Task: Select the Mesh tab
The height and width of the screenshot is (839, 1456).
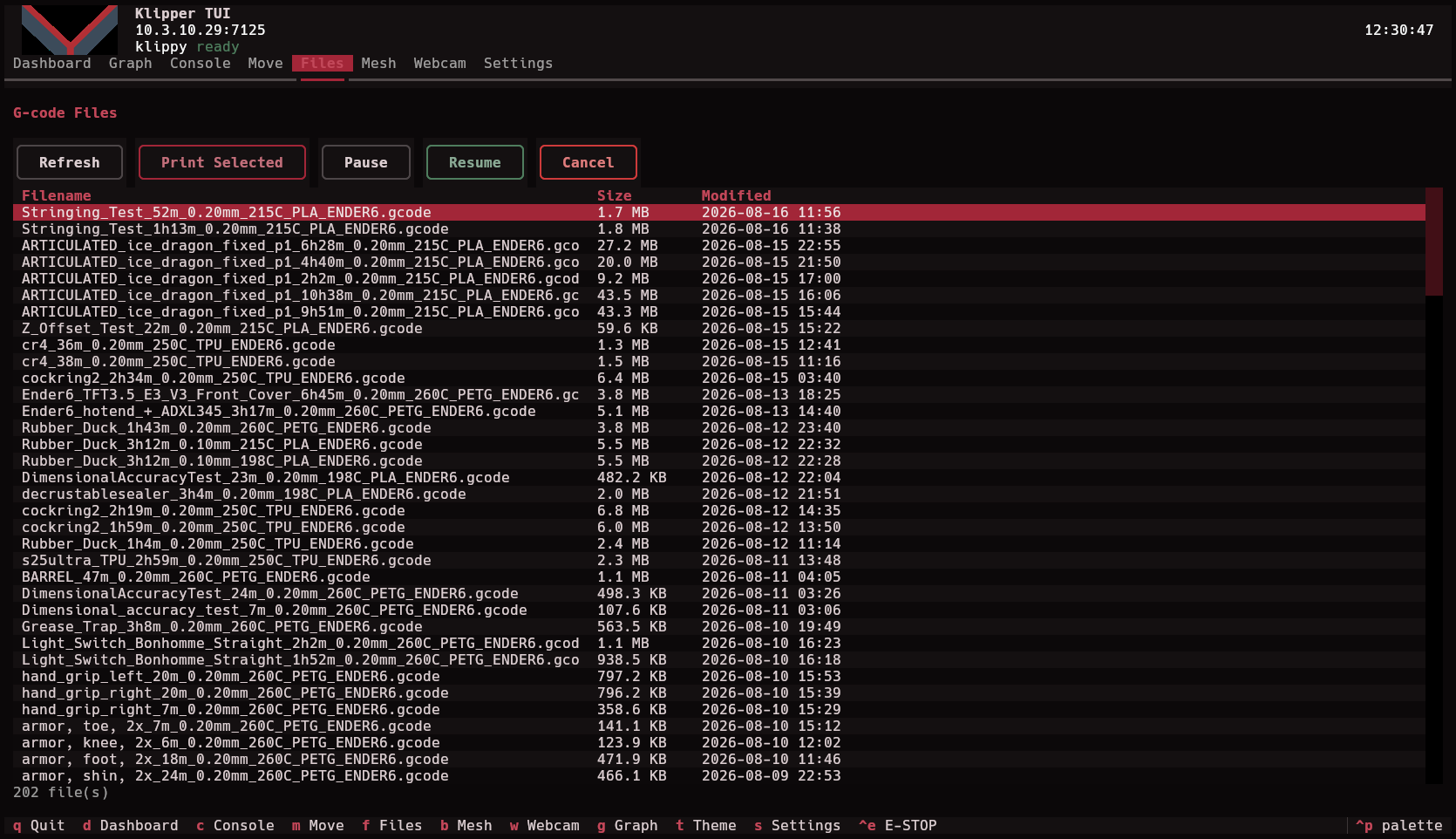Action: click(x=379, y=64)
